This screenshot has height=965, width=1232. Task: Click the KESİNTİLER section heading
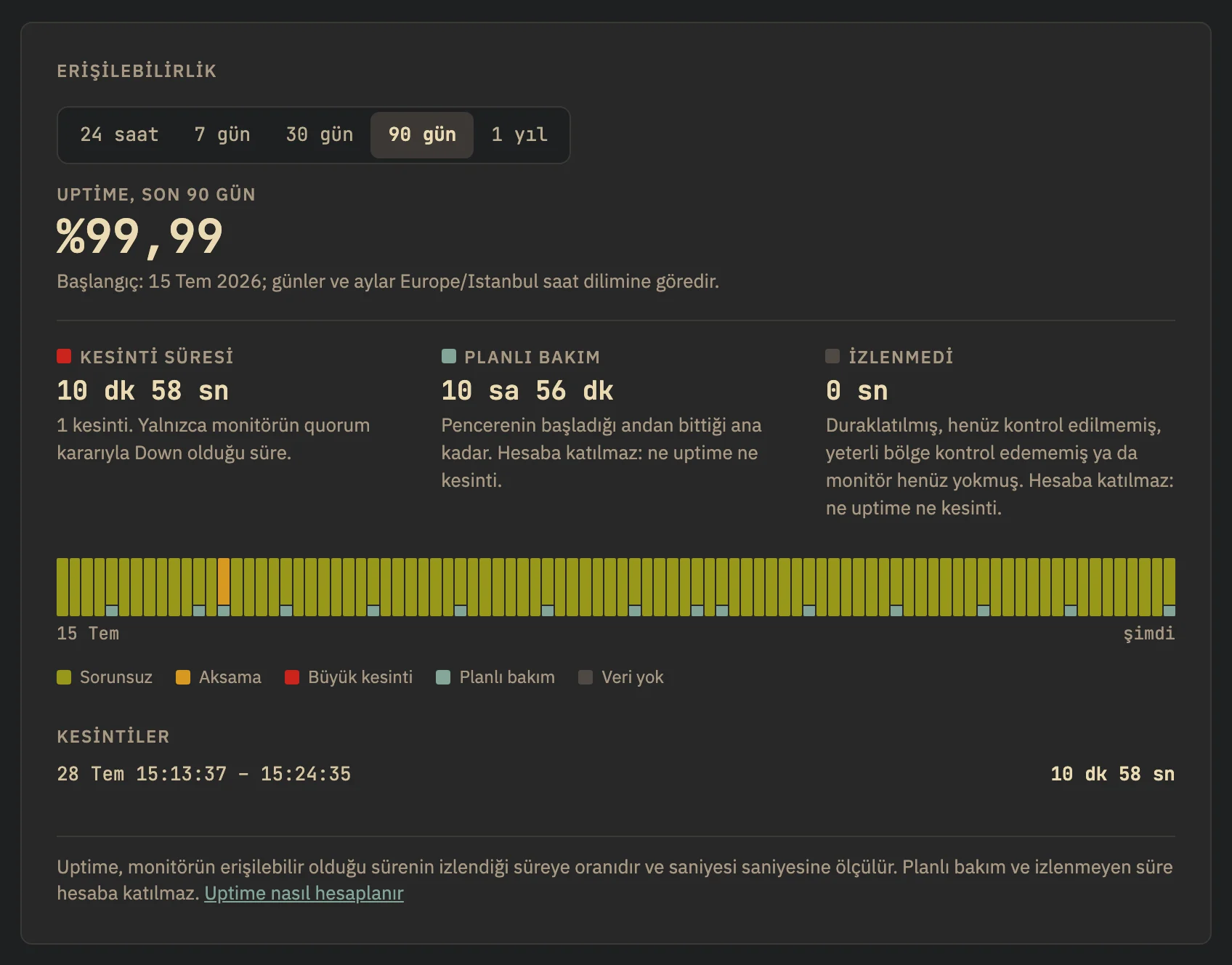click(x=113, y=736)
